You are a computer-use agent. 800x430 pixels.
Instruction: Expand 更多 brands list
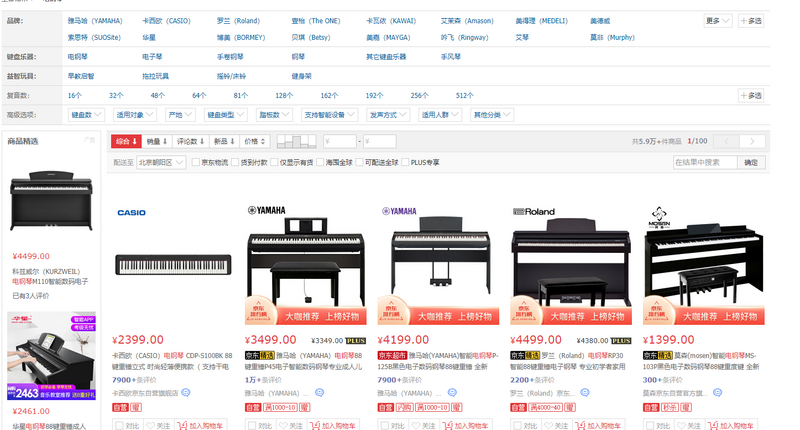click(717, 21)
